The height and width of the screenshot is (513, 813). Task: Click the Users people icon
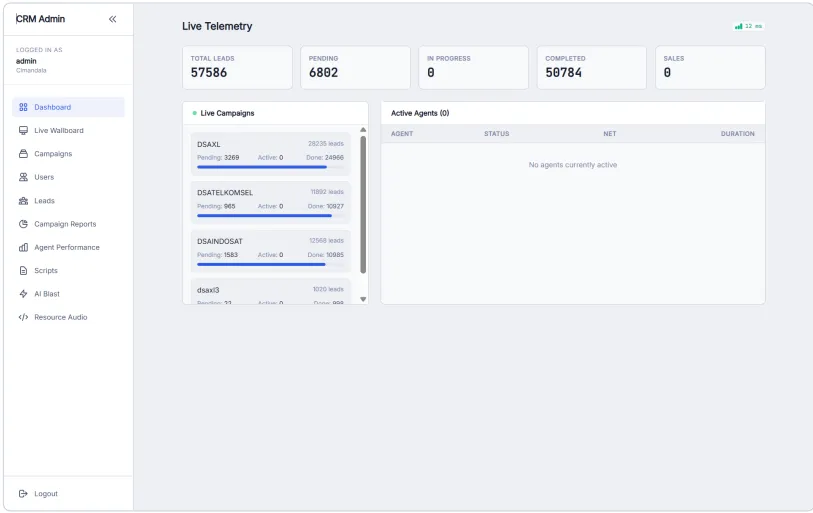click(23, 177)
